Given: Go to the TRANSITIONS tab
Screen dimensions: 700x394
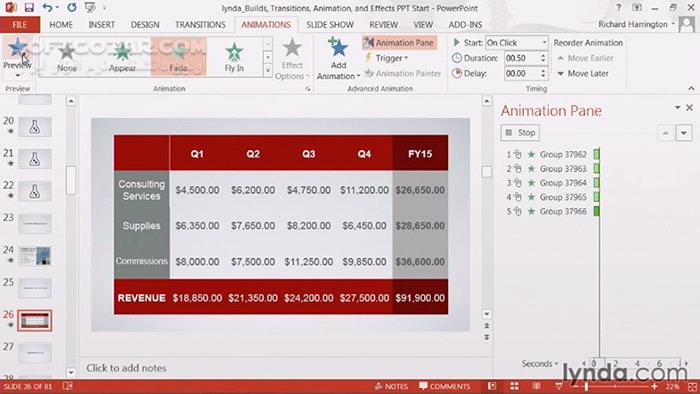Looking at the screenshot, I should [x=200, y=25].
